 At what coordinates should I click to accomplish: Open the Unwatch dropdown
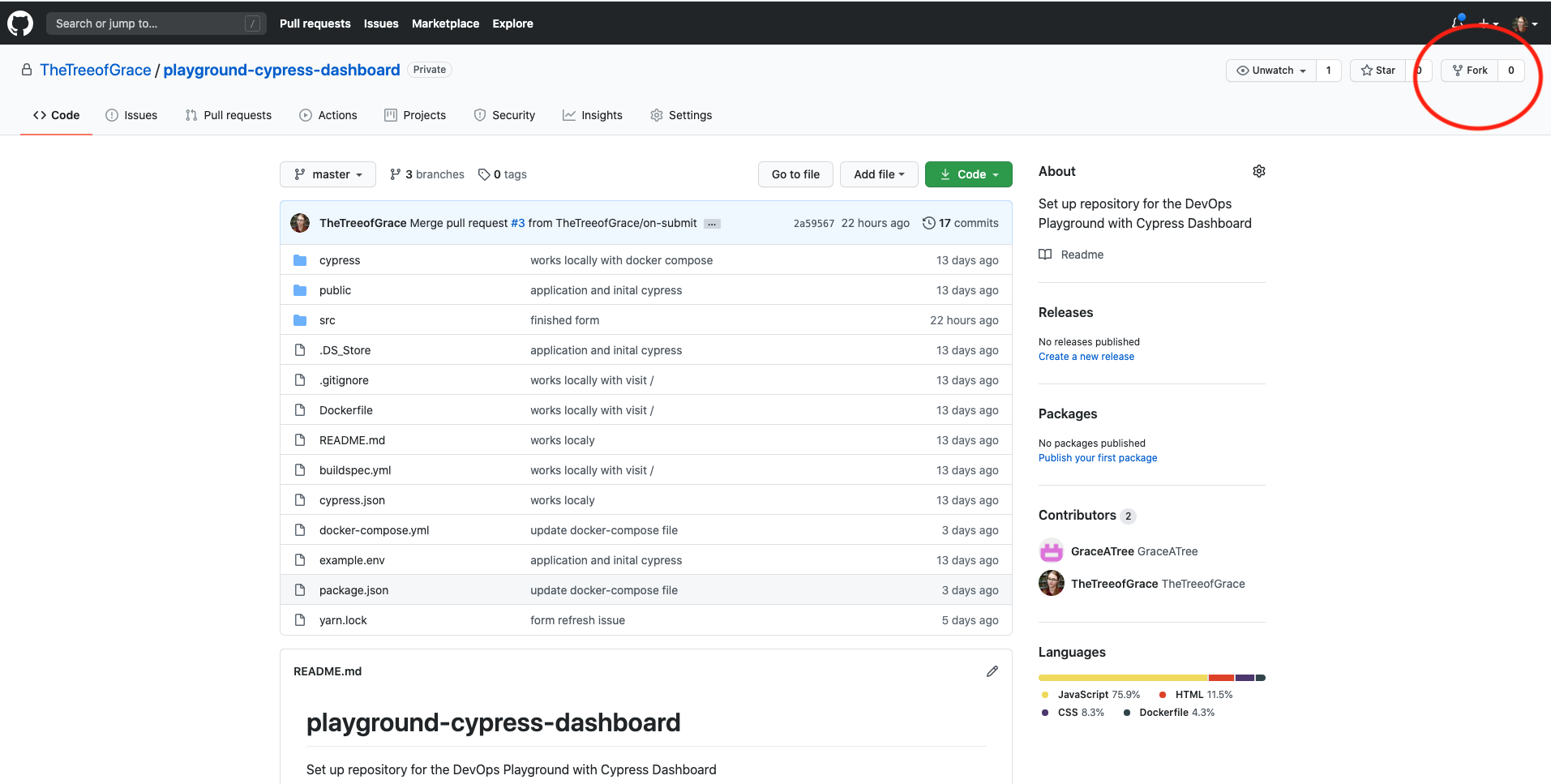click(x=1271, y=71)
